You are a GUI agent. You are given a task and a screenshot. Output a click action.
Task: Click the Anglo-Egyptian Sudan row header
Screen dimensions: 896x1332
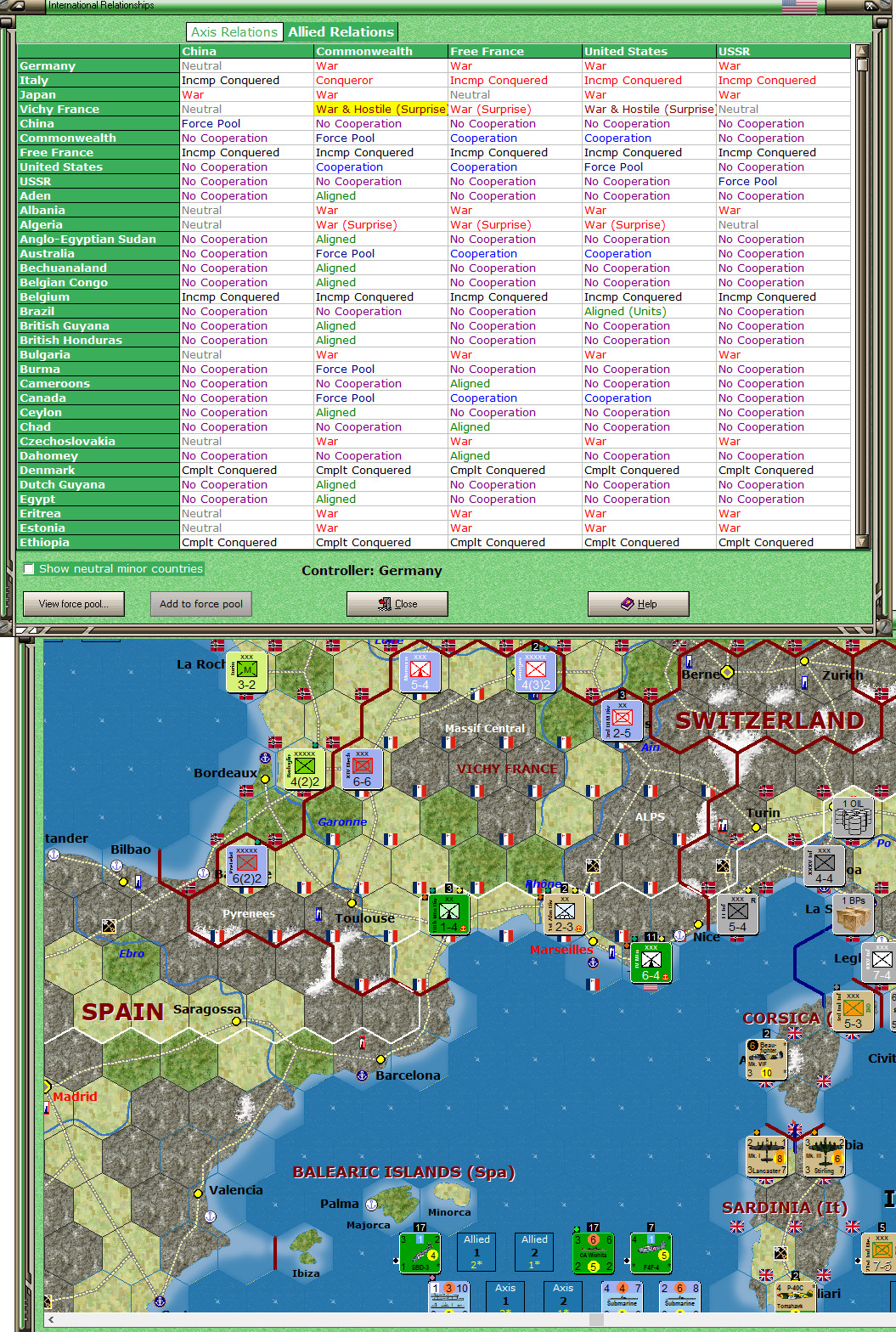point(98,240)
